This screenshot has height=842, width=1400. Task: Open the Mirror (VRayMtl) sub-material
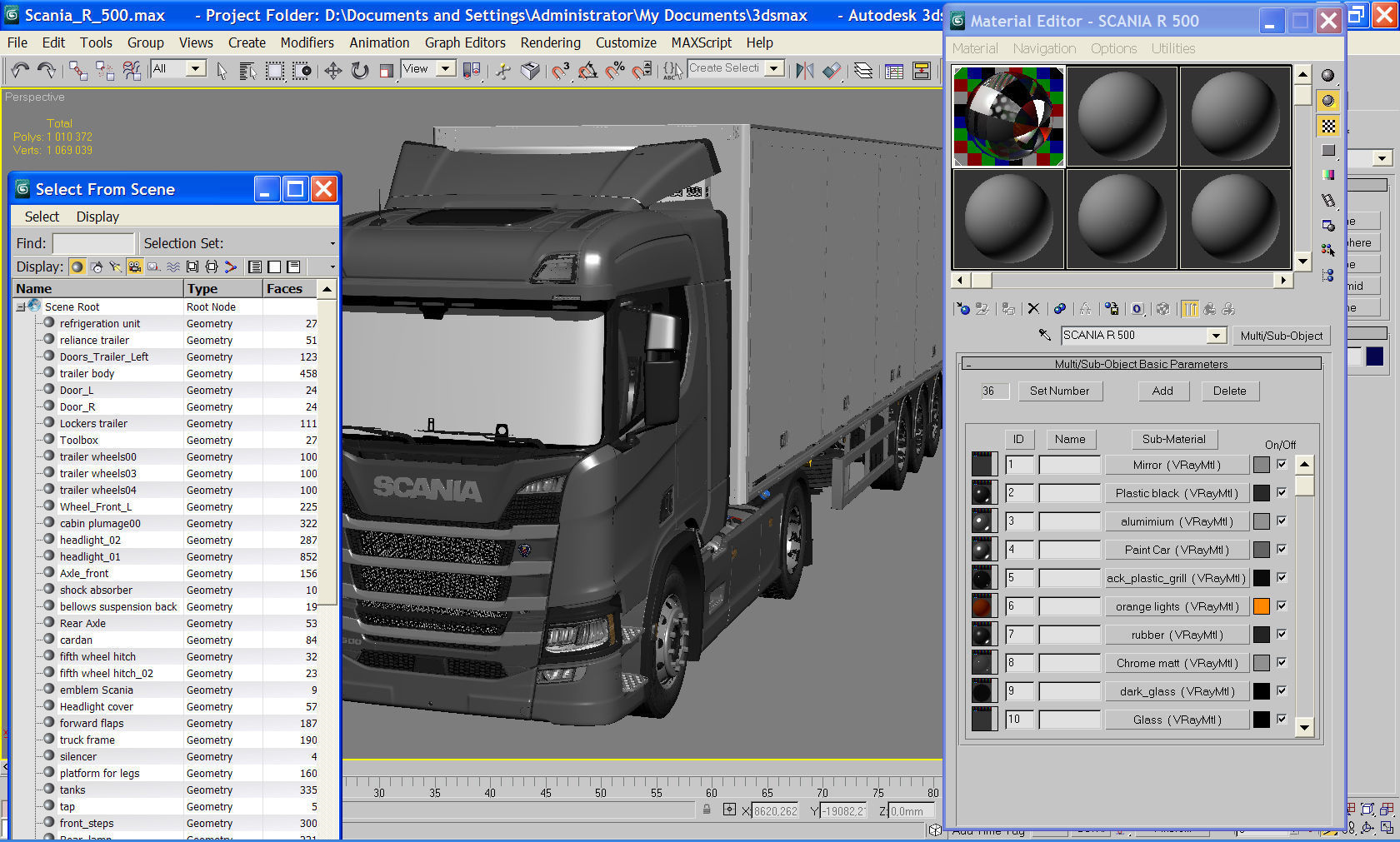click(1177, 465)
